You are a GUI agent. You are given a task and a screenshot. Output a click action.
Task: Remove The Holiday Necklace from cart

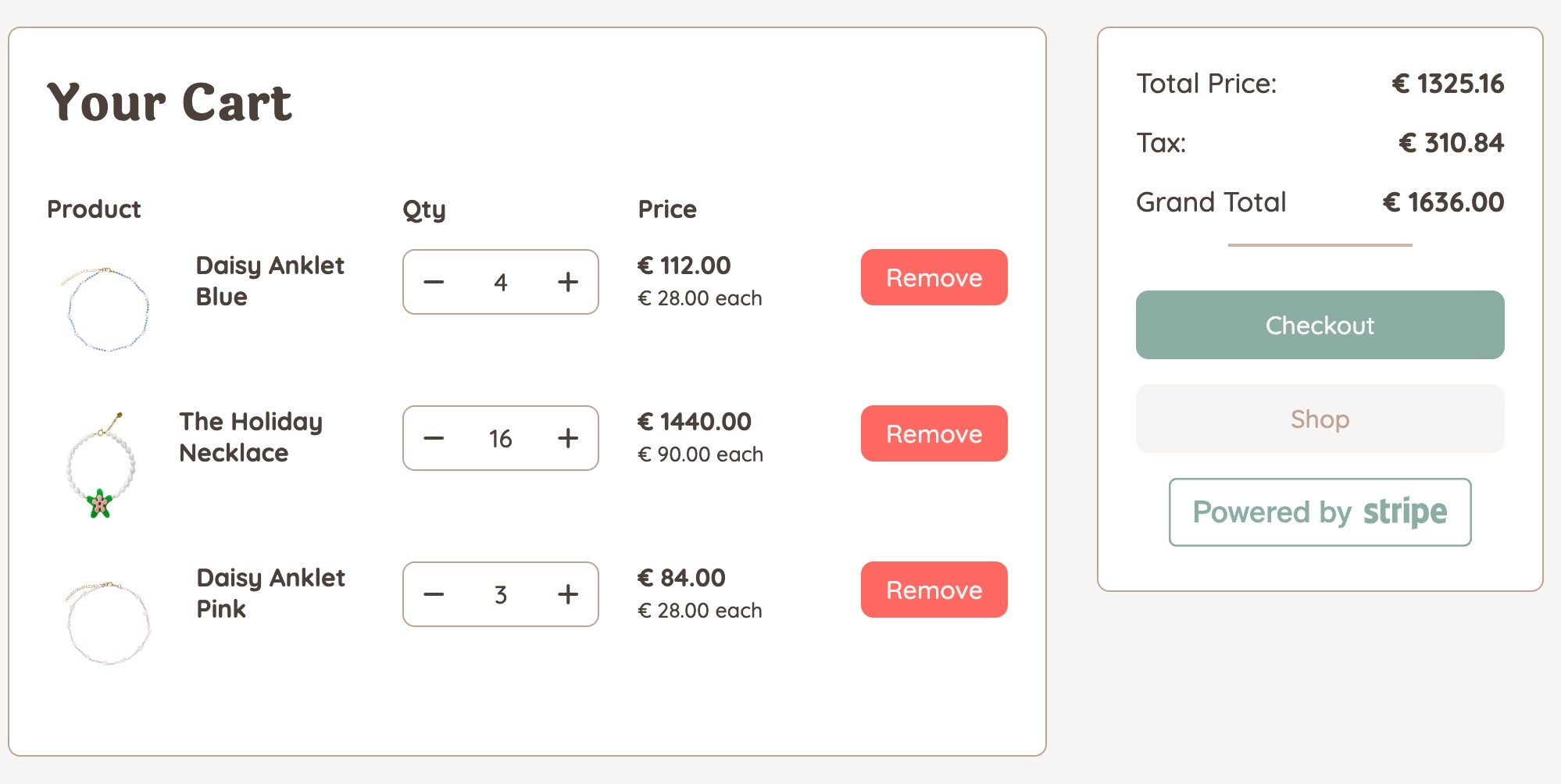click(x=934, y=433)
